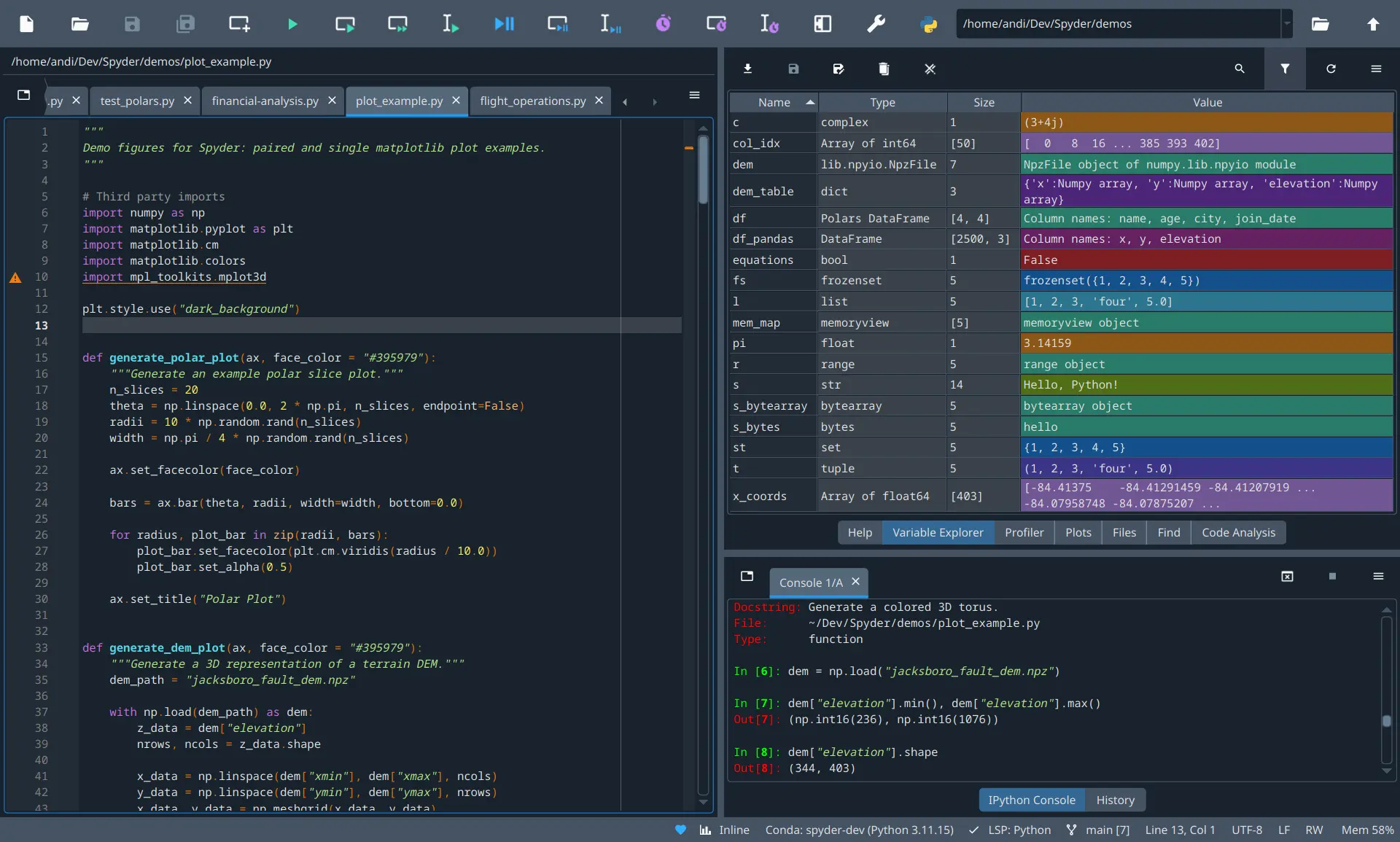This screenshot has height=842, width=1400.
Task: Open the Find pane tab
Action: pos(1168,533)
